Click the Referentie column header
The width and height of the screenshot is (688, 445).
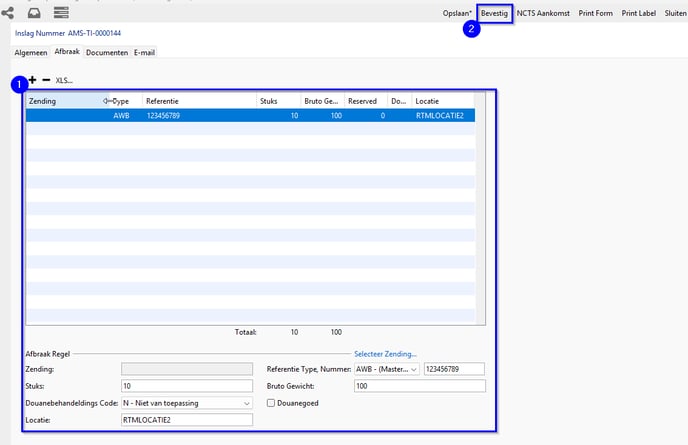pyautogui.click(x=199, y=101)
